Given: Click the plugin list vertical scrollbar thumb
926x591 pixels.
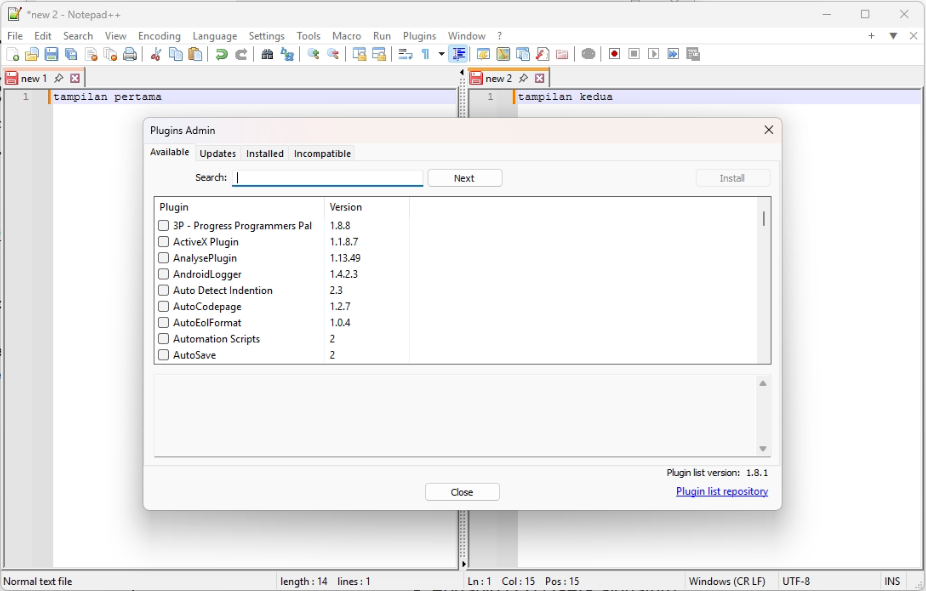Looking at the screenshot, I should point(764,219).
